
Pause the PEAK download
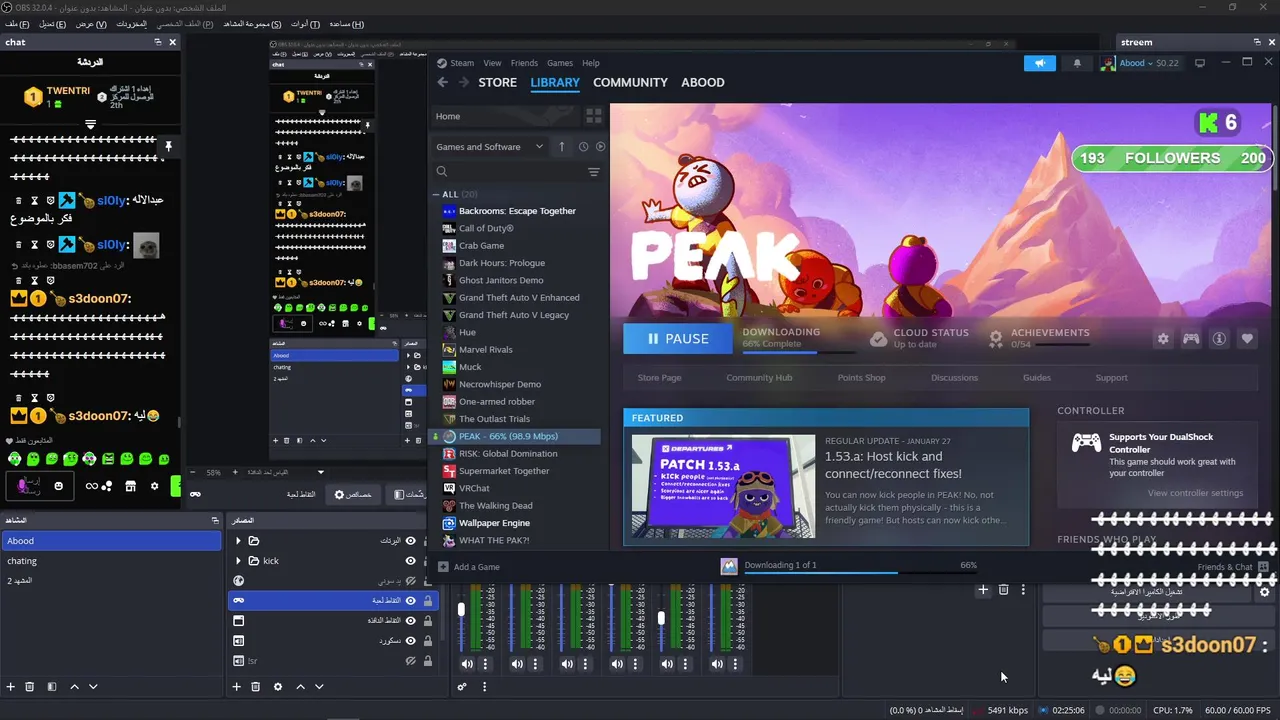679,339
